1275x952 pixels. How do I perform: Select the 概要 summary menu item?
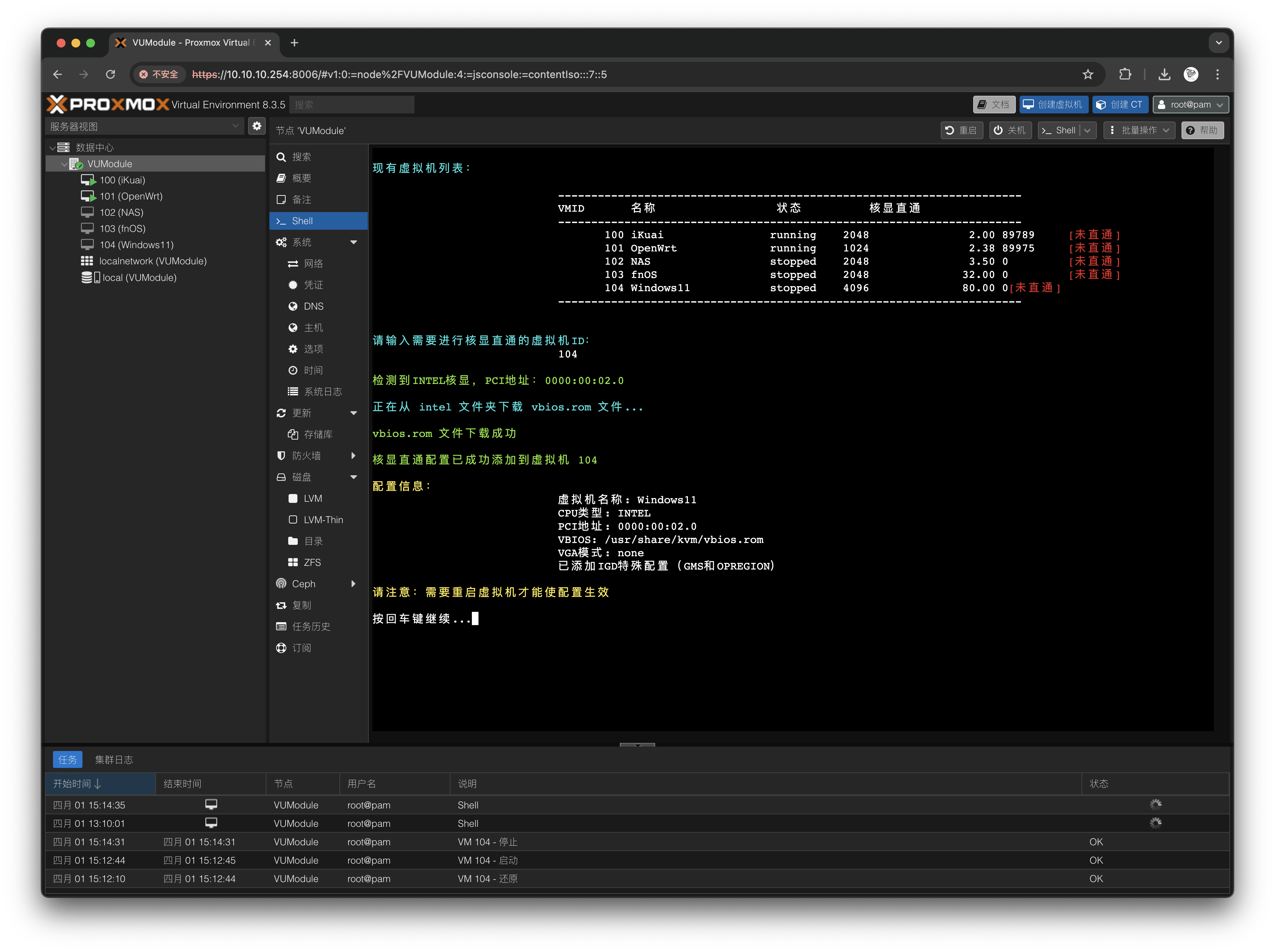coord(301,178)
